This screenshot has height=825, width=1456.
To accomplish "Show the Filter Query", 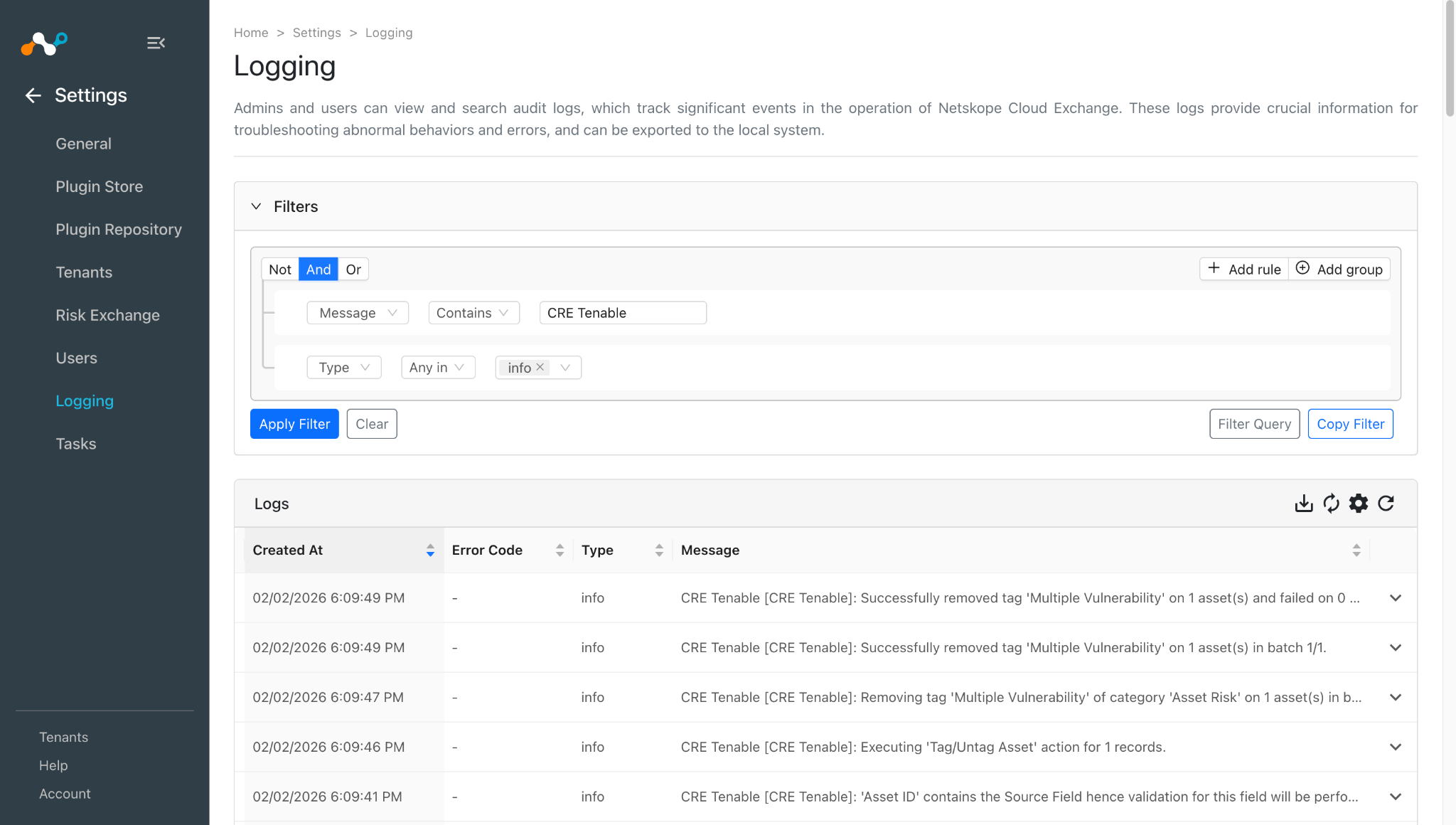I will (x=1254, y=424).
